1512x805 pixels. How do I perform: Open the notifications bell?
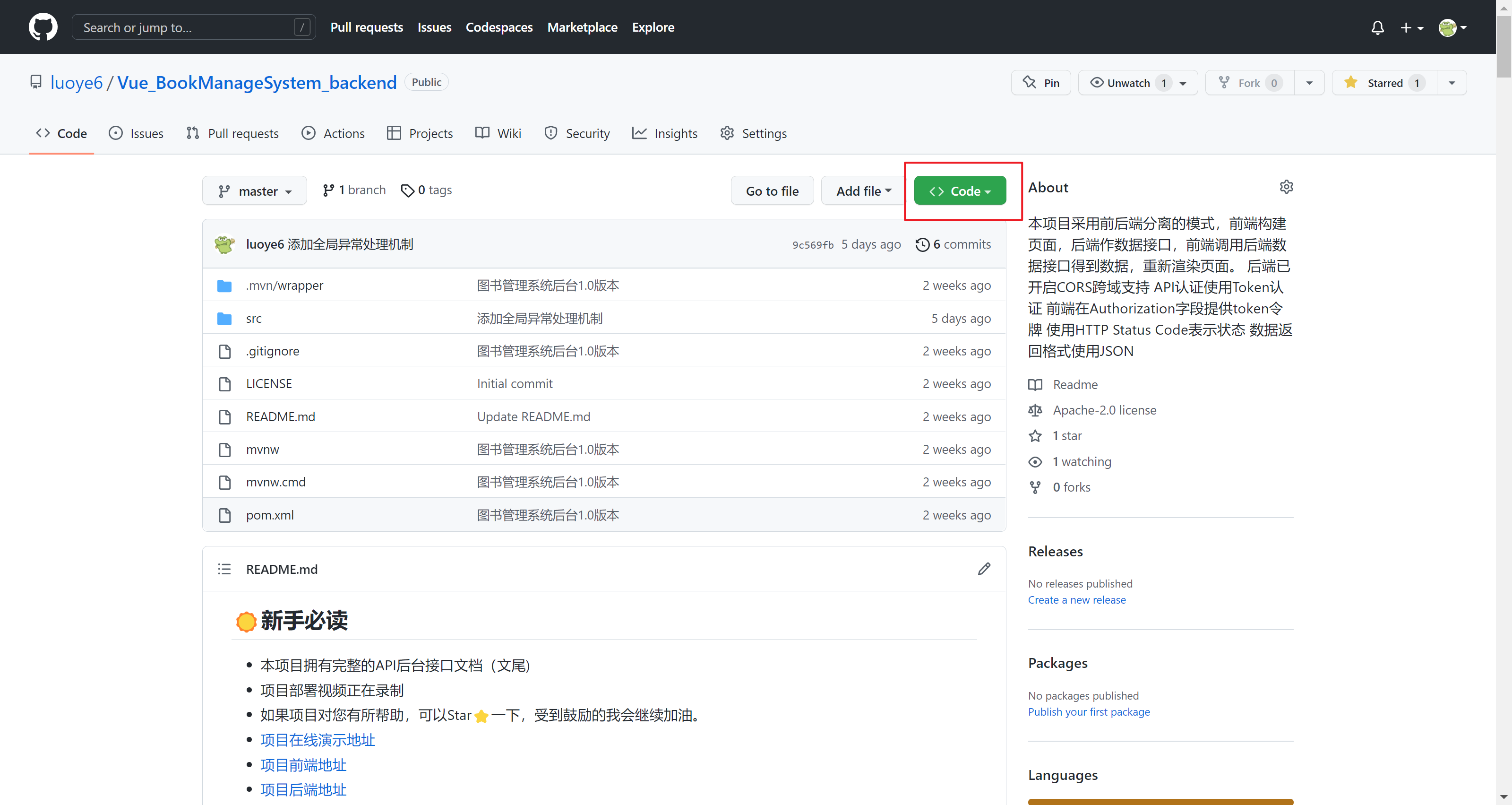tap(1377, 27)
